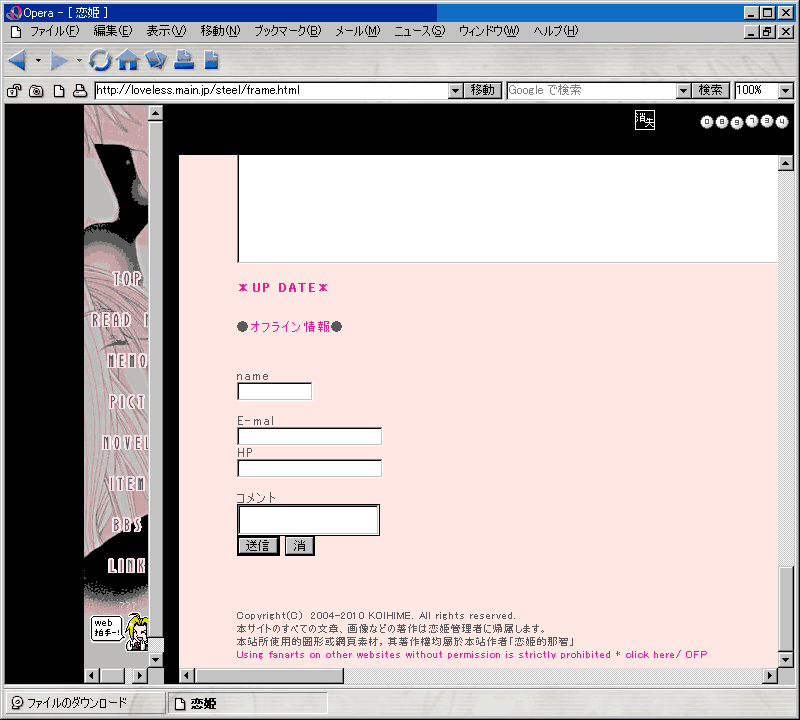Expand the Google search field dropdown
The image size is (800, 720).
(x=684, y=91)
